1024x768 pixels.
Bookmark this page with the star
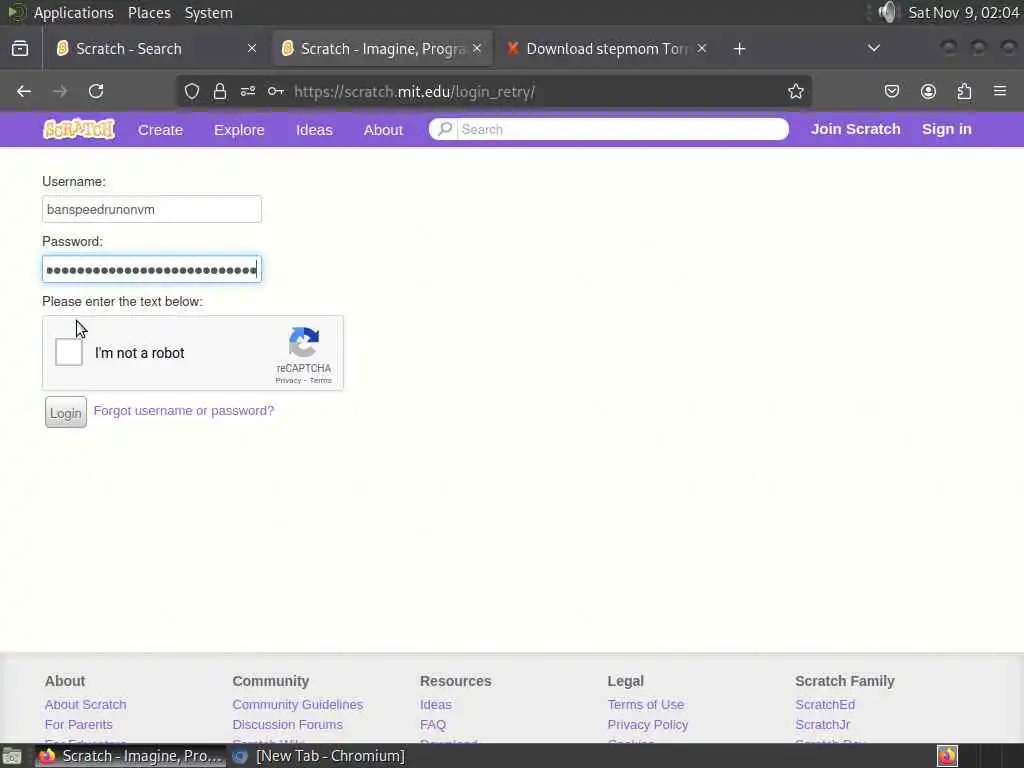click(x=795, y=91)
